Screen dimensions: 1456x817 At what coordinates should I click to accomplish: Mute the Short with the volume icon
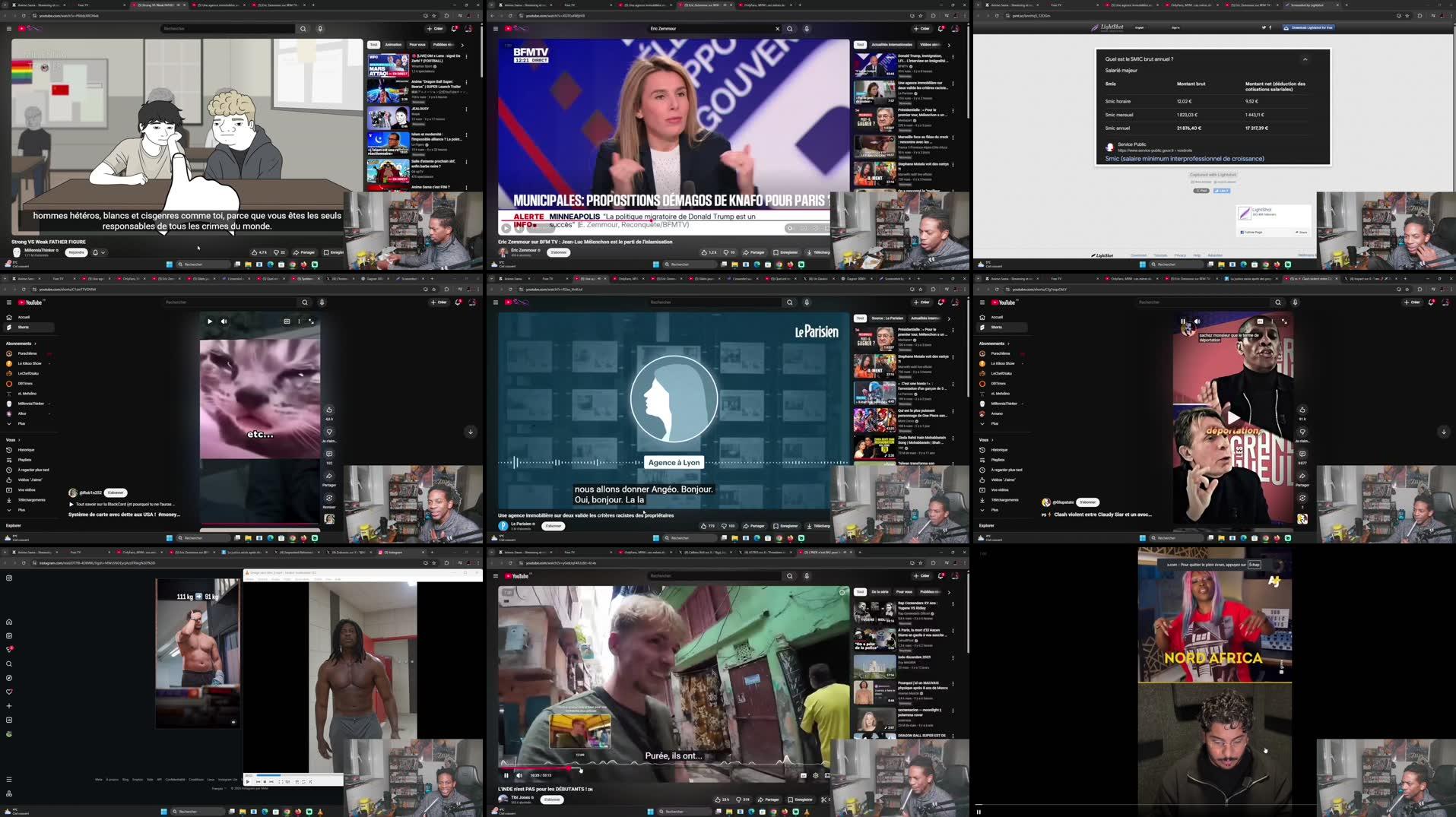pos(224,321)
